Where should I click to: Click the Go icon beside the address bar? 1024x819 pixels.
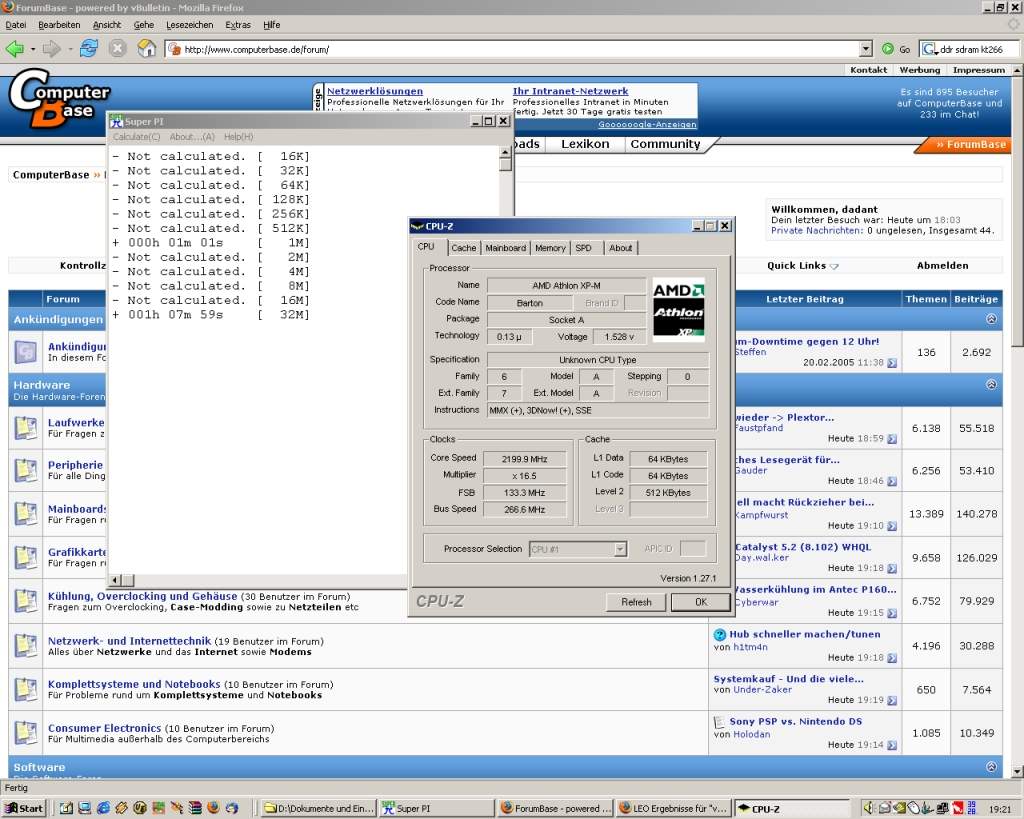coord(888,49)
